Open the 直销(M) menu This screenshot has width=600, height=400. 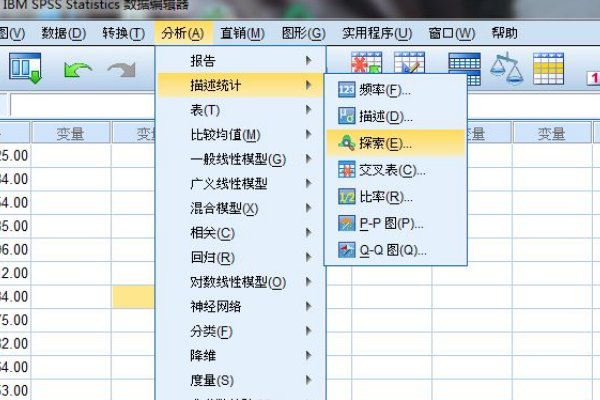click(243, 33)
